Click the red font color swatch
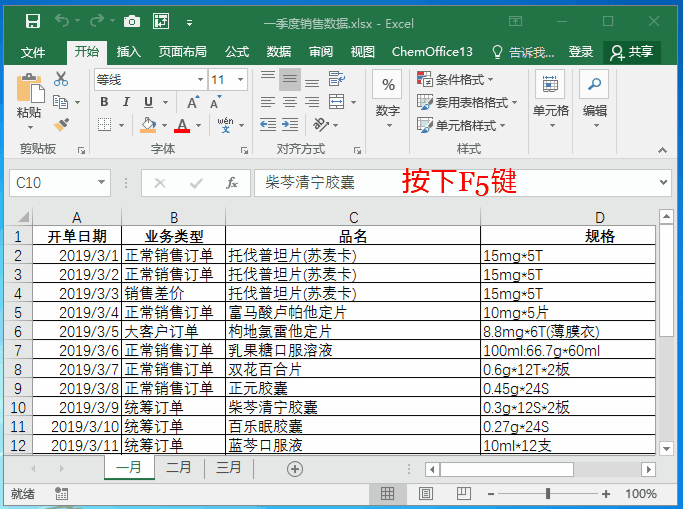This screenshot has width=683, height=509. [182, 125]
